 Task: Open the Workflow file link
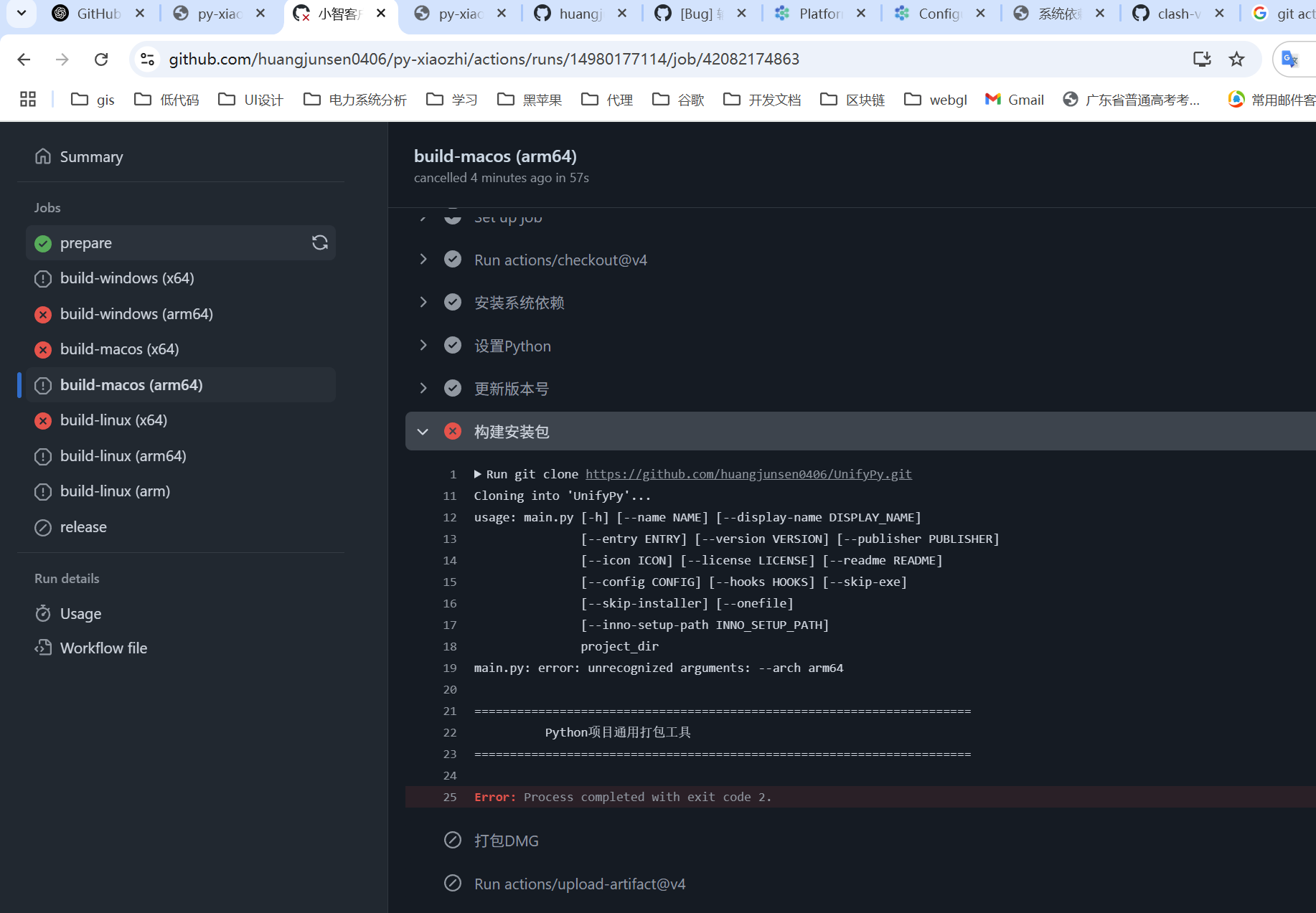pyautogui.click(x=103, y=648)
